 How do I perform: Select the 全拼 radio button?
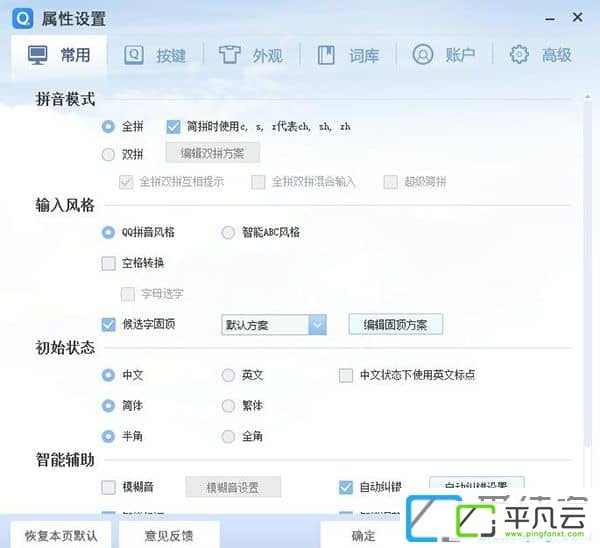108,126
